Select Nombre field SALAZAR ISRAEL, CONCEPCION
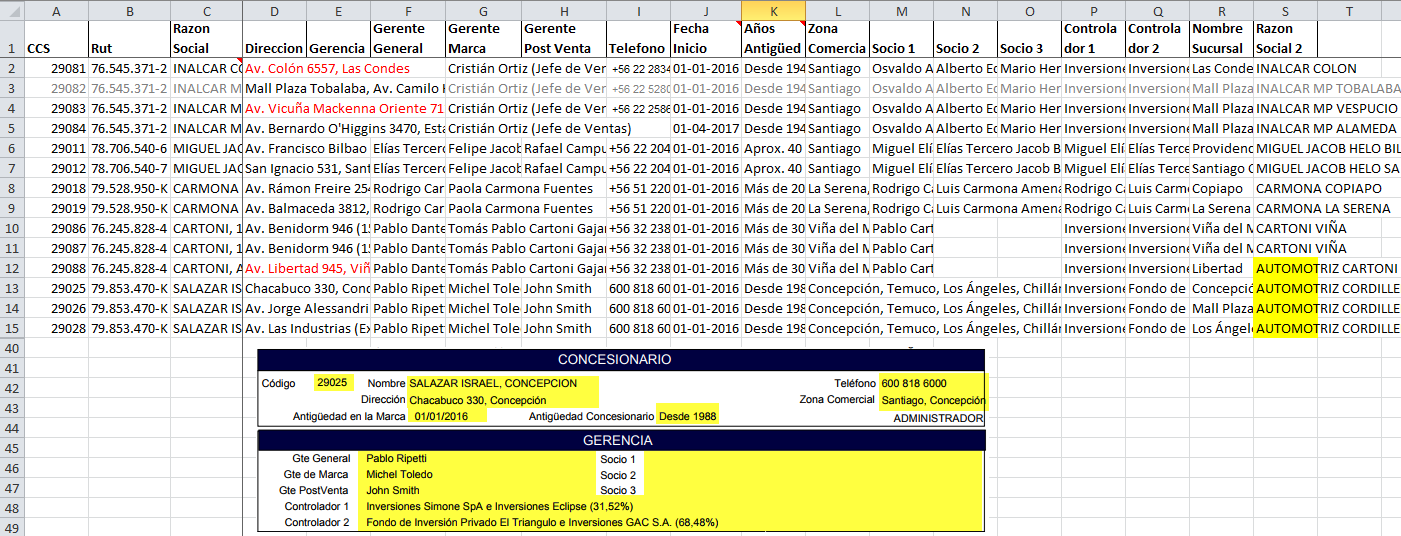Image resolution: width=1401 pixels, height=536 pixels. click(x=502, y=384)
